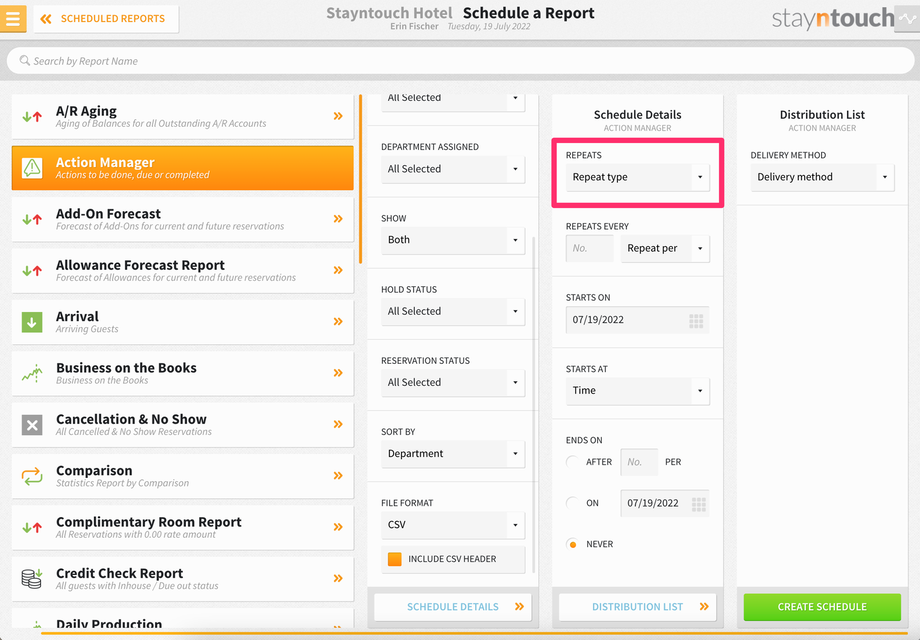920x640 pixels.
Task: Click the Complimentary Room Report arrows icon
Action: (32, 527)
